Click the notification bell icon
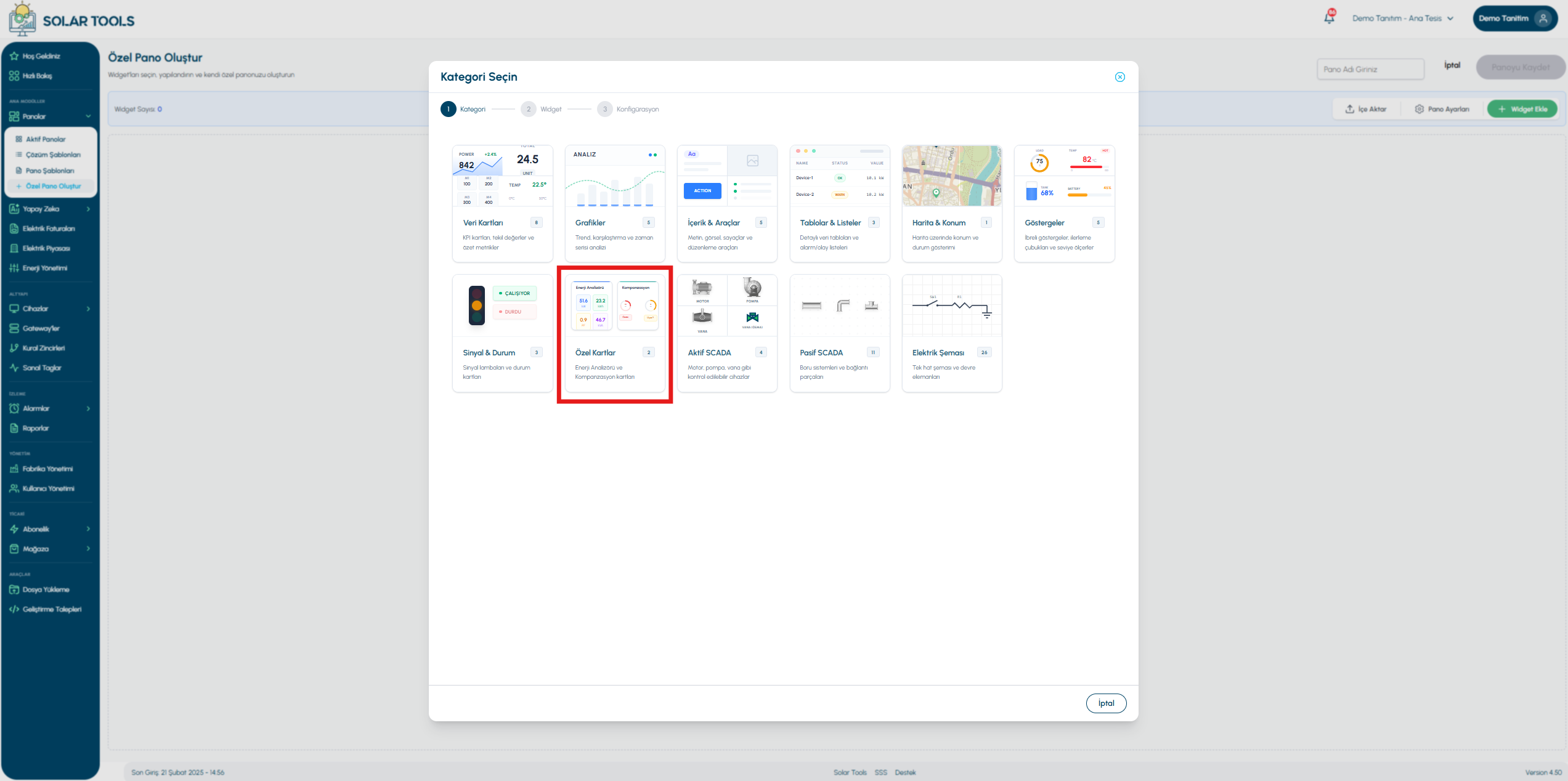This screenshot has width=1568, height=781. click(x=1329, y=17)
